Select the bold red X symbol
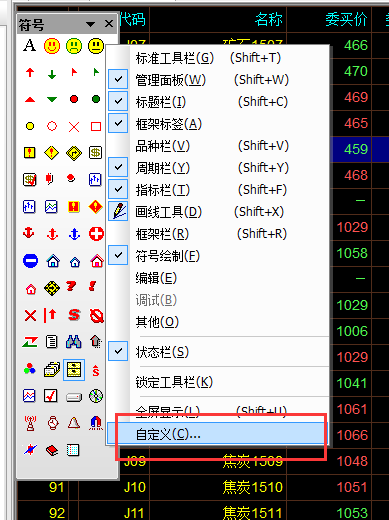This screenshot has width=389, height=520. tap(30, 315)
